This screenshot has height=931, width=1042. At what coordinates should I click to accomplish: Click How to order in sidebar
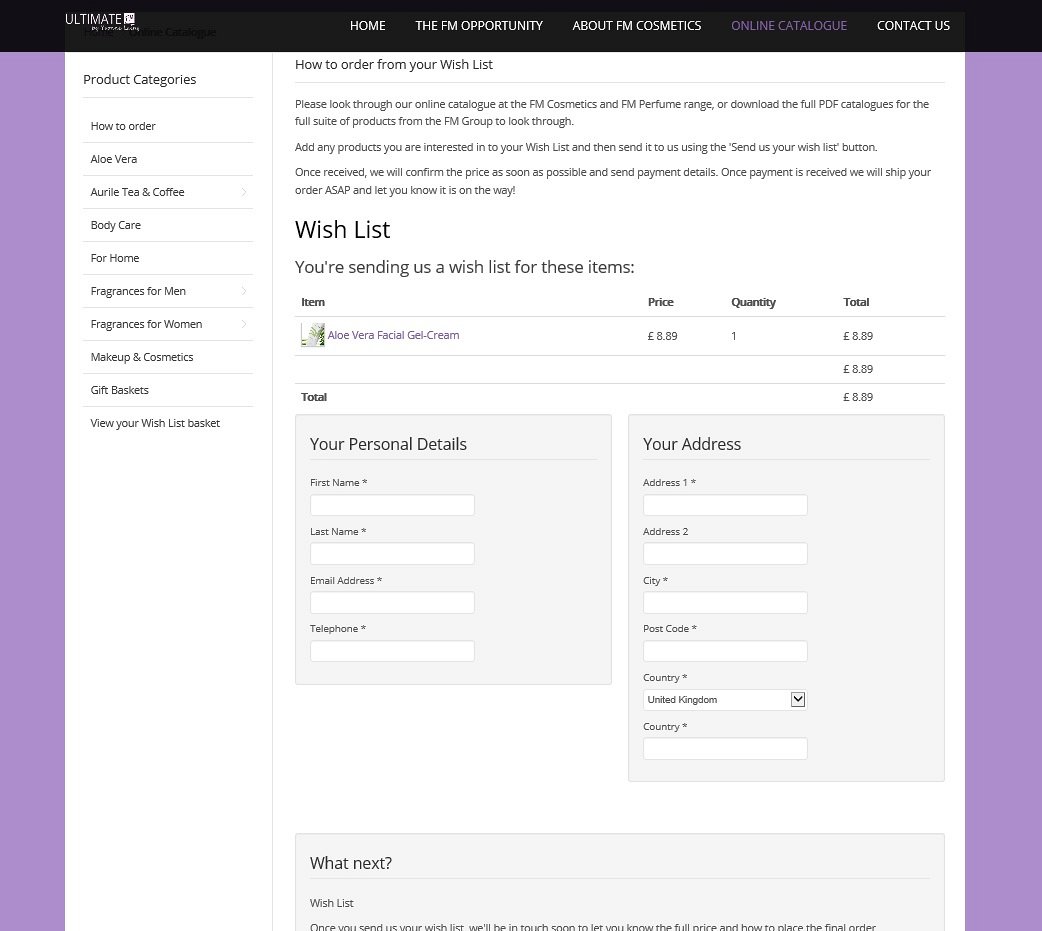(x=123, y=126)
